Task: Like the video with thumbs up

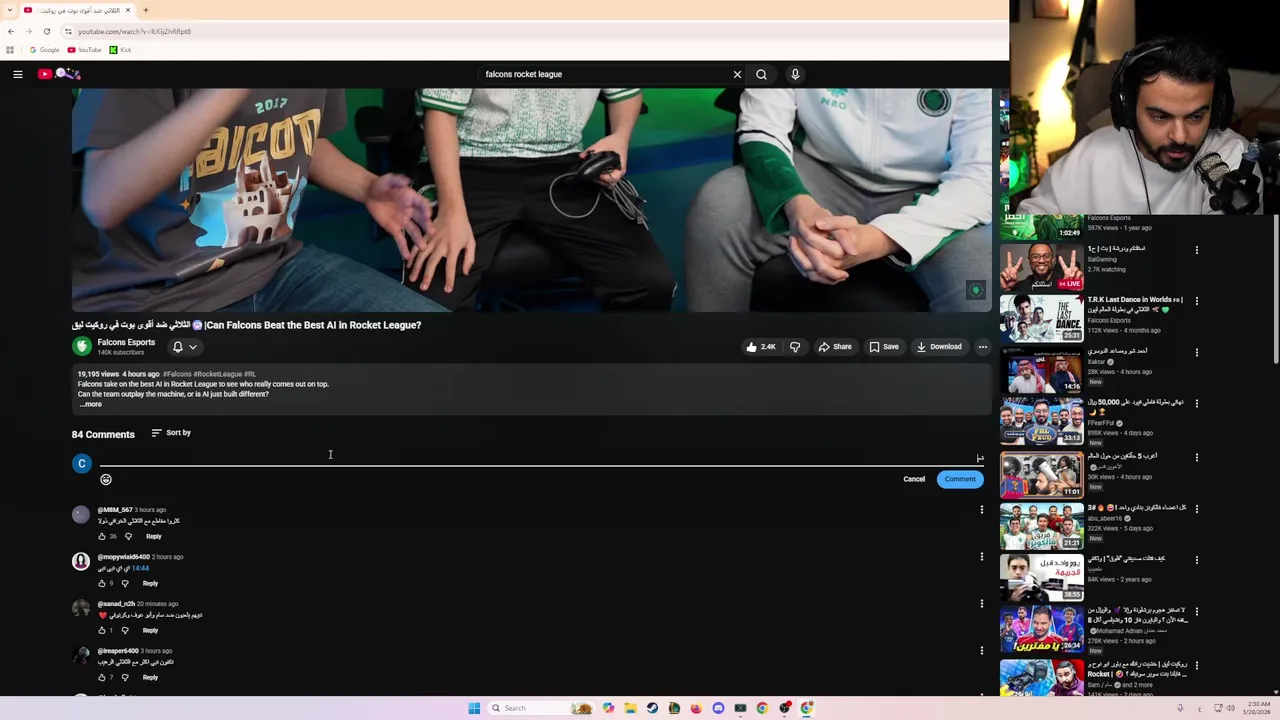Action: tap(760, 347)
